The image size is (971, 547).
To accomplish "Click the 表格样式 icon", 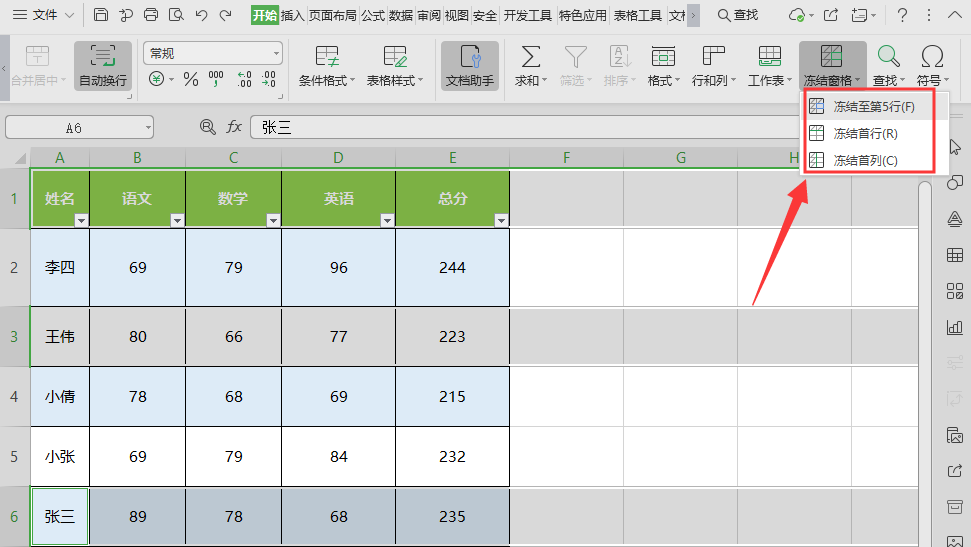I will click(394, 57).
